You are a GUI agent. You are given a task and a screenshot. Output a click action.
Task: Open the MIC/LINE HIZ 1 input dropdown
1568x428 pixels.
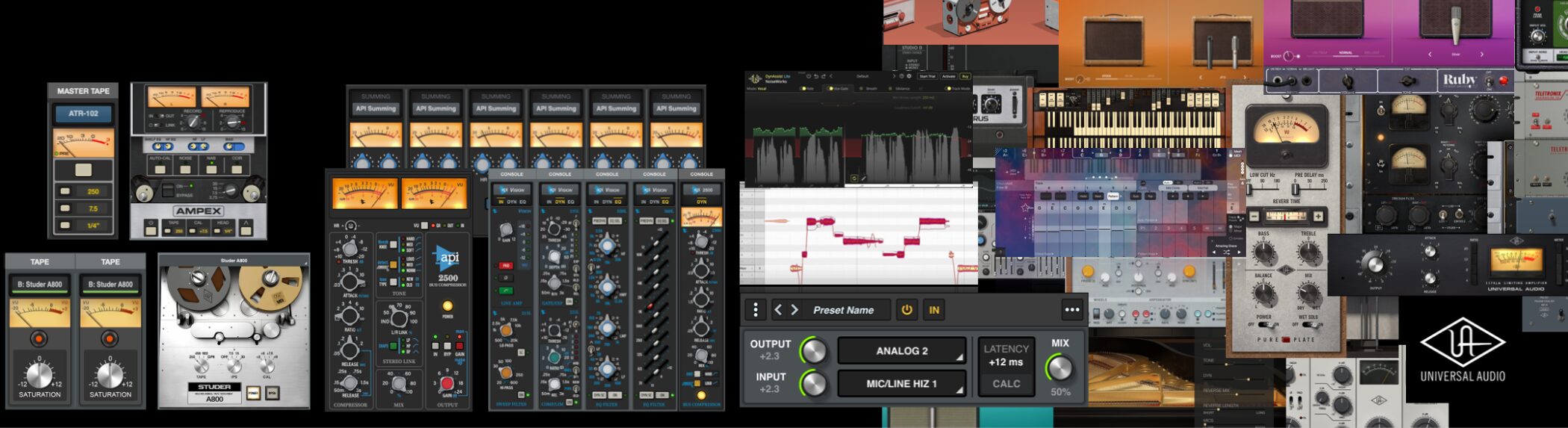point(902,384)
